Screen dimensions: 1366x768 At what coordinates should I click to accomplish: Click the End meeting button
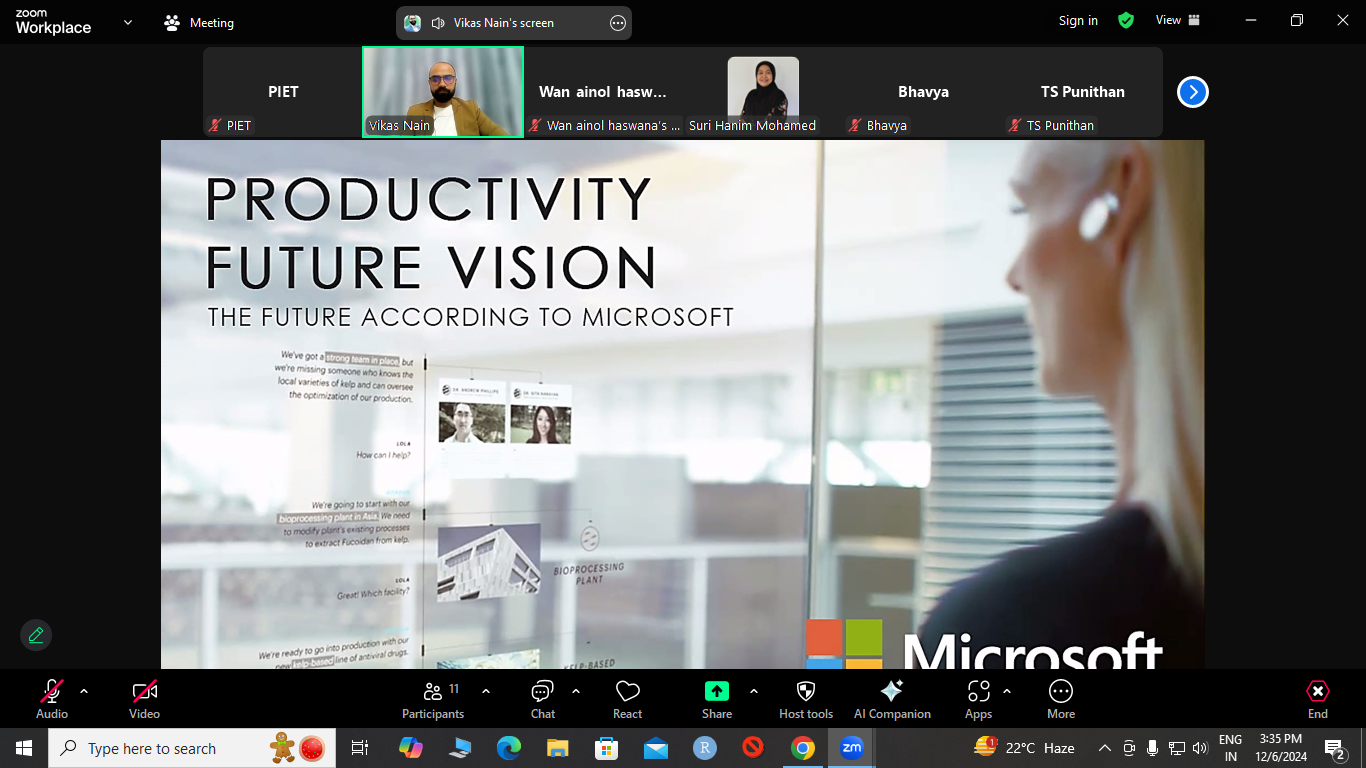click(1317, 698)
